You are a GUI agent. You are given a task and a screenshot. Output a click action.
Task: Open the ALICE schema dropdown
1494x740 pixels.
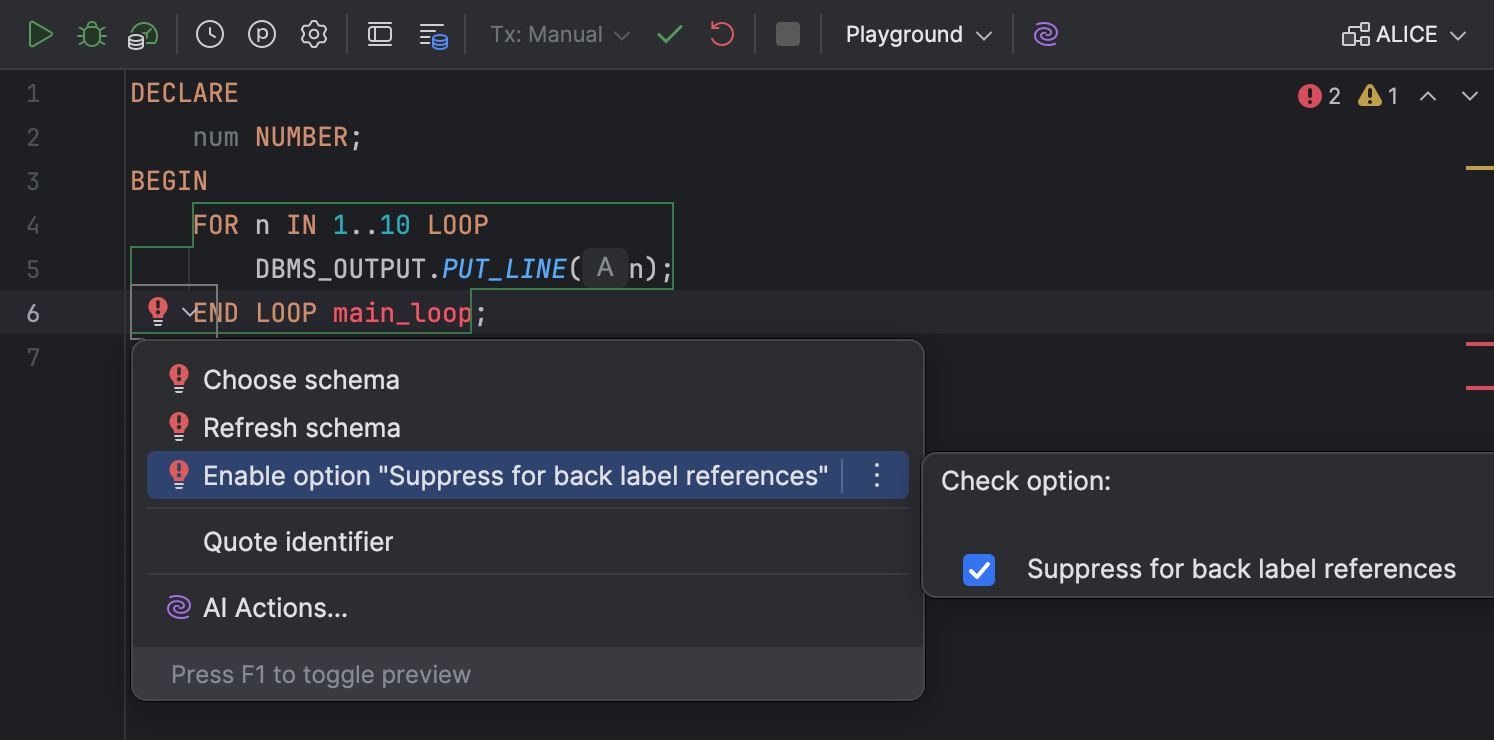point(1404,34)
